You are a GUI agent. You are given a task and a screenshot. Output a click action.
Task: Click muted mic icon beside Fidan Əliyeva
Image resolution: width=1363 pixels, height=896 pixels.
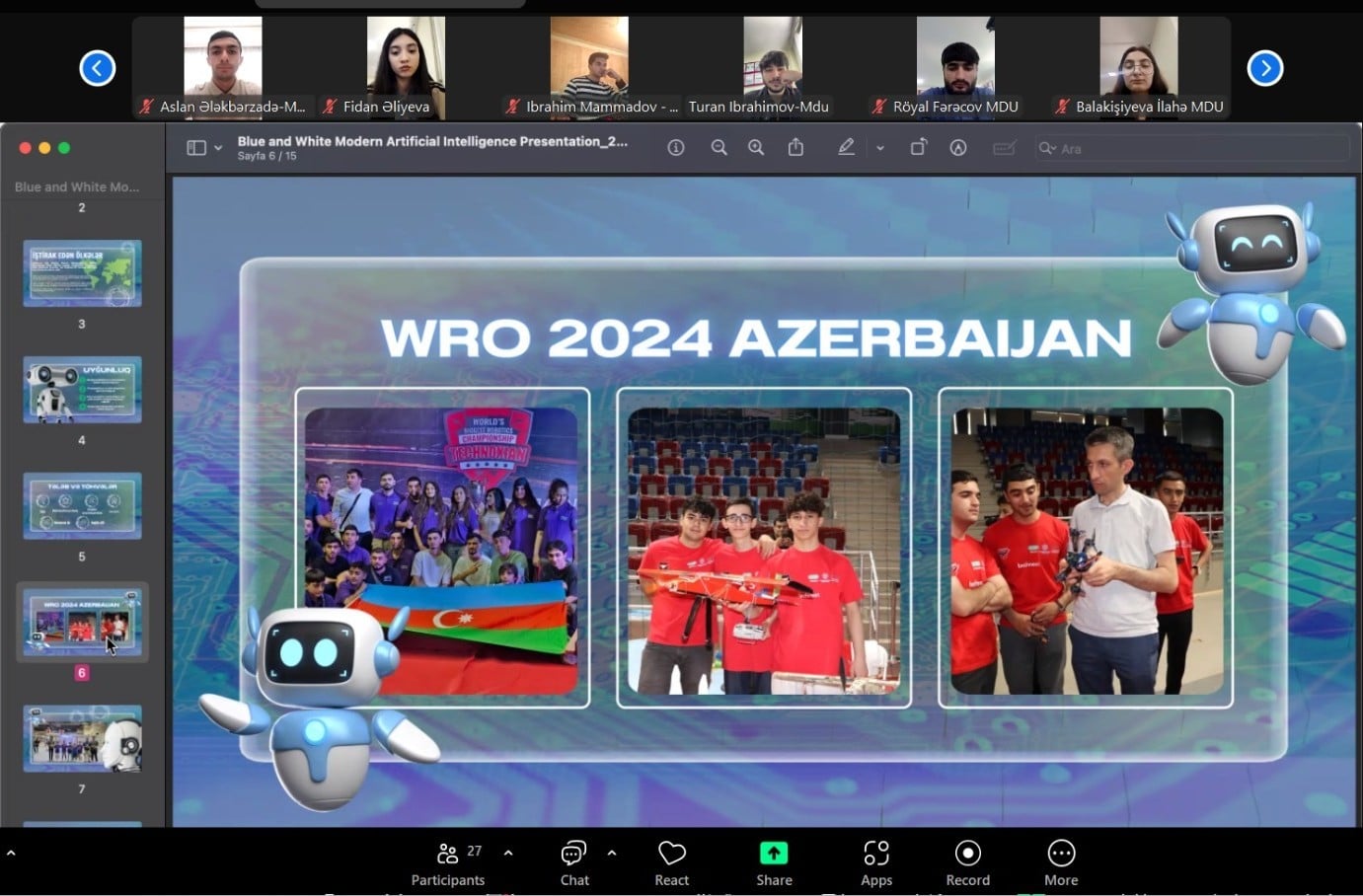point(331,107)
